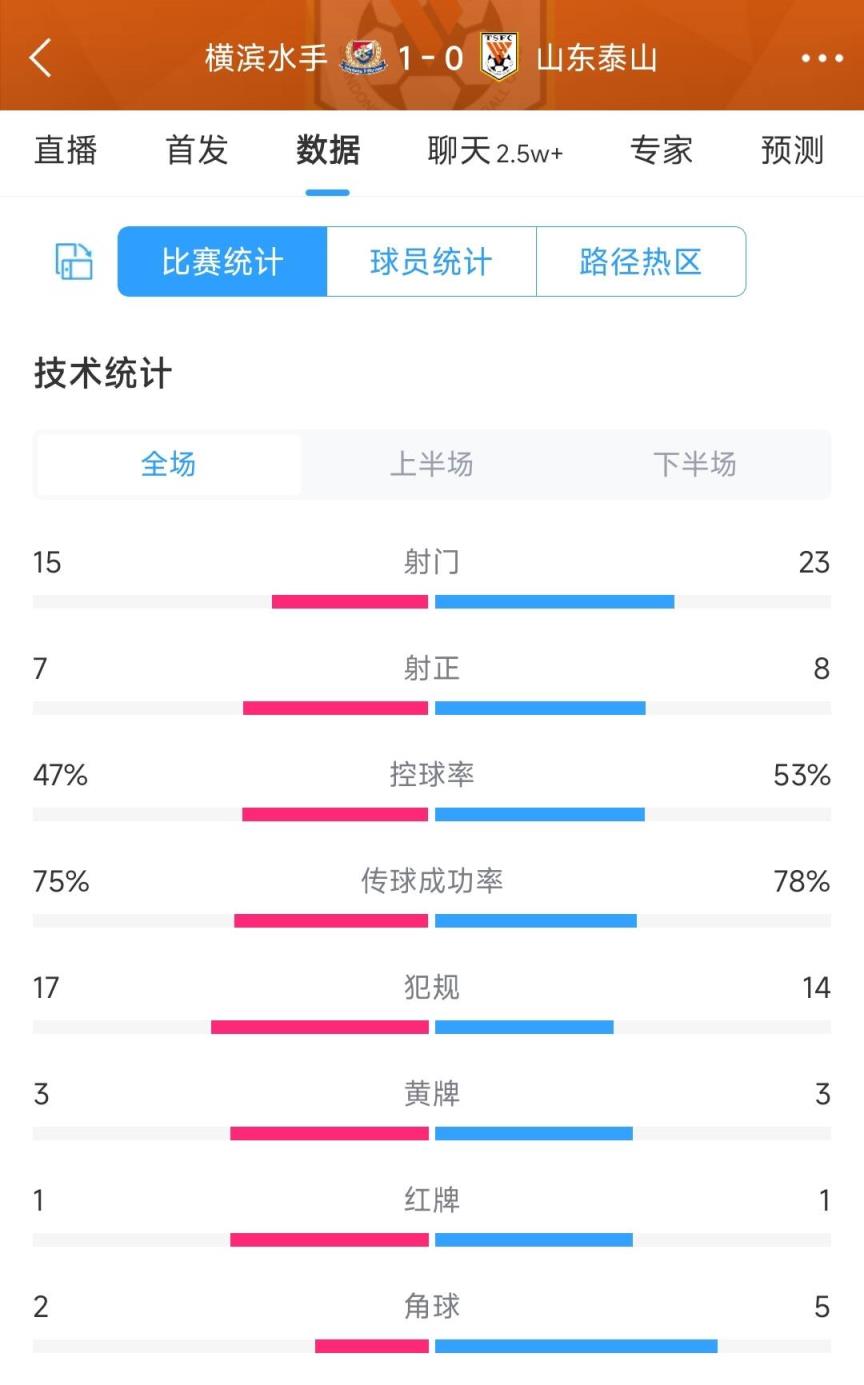Tap the blue 射门 shots bar
The image size is (864, 1385).
(x=555, y=602)
